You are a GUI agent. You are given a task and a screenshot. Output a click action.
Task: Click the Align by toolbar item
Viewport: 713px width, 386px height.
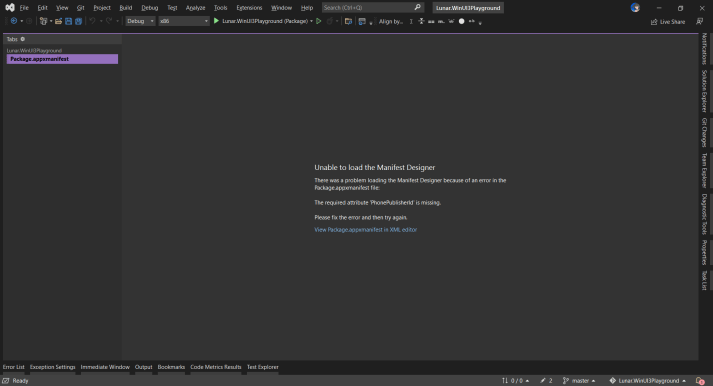(391, 21)
